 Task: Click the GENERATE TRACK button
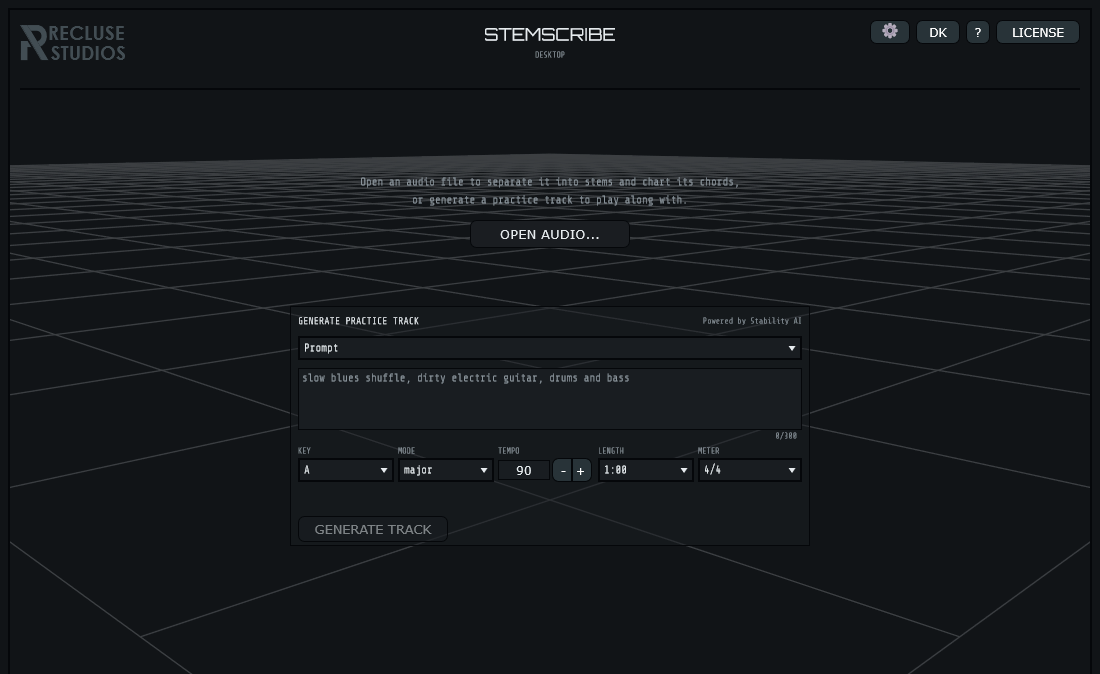pyautogui.click(x=373, y=530)
